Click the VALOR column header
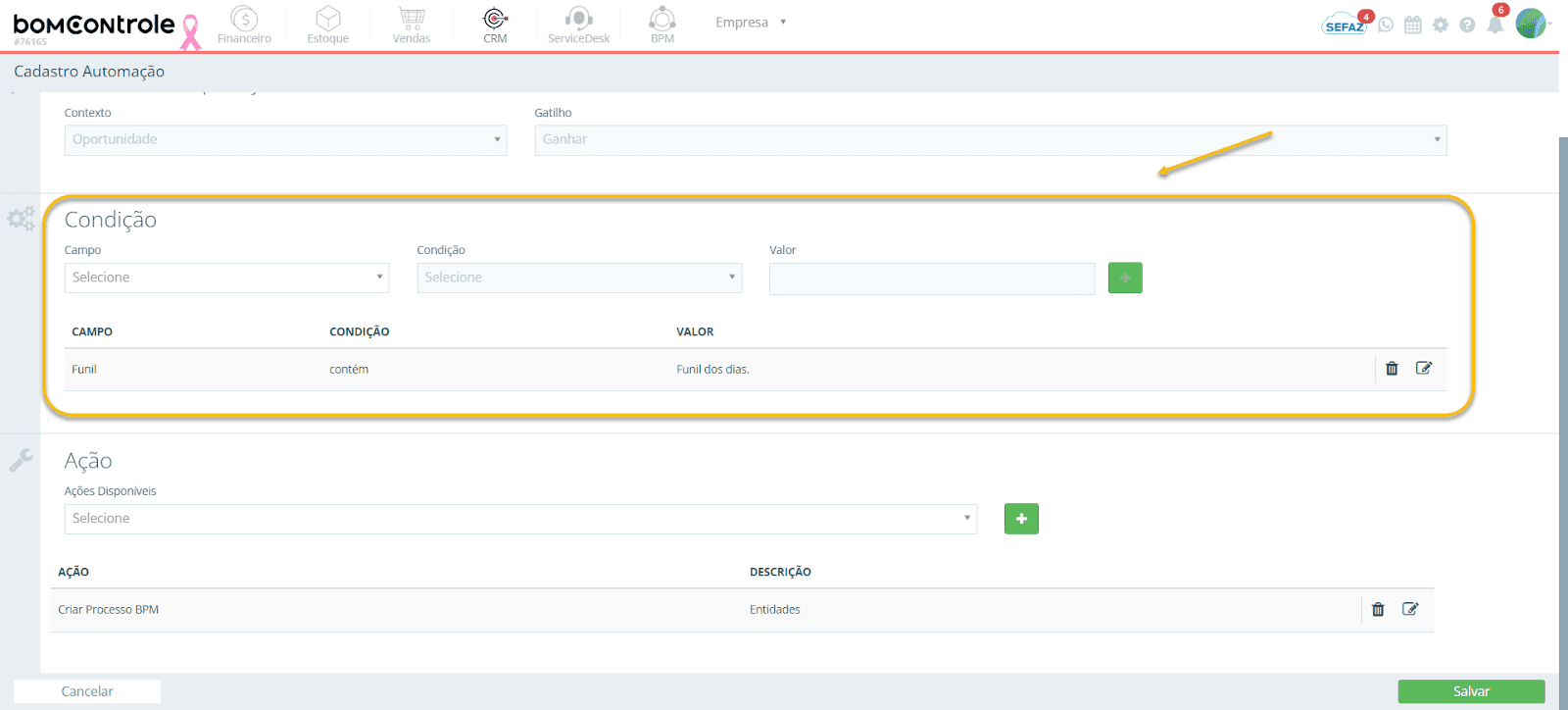 [695, 331]
